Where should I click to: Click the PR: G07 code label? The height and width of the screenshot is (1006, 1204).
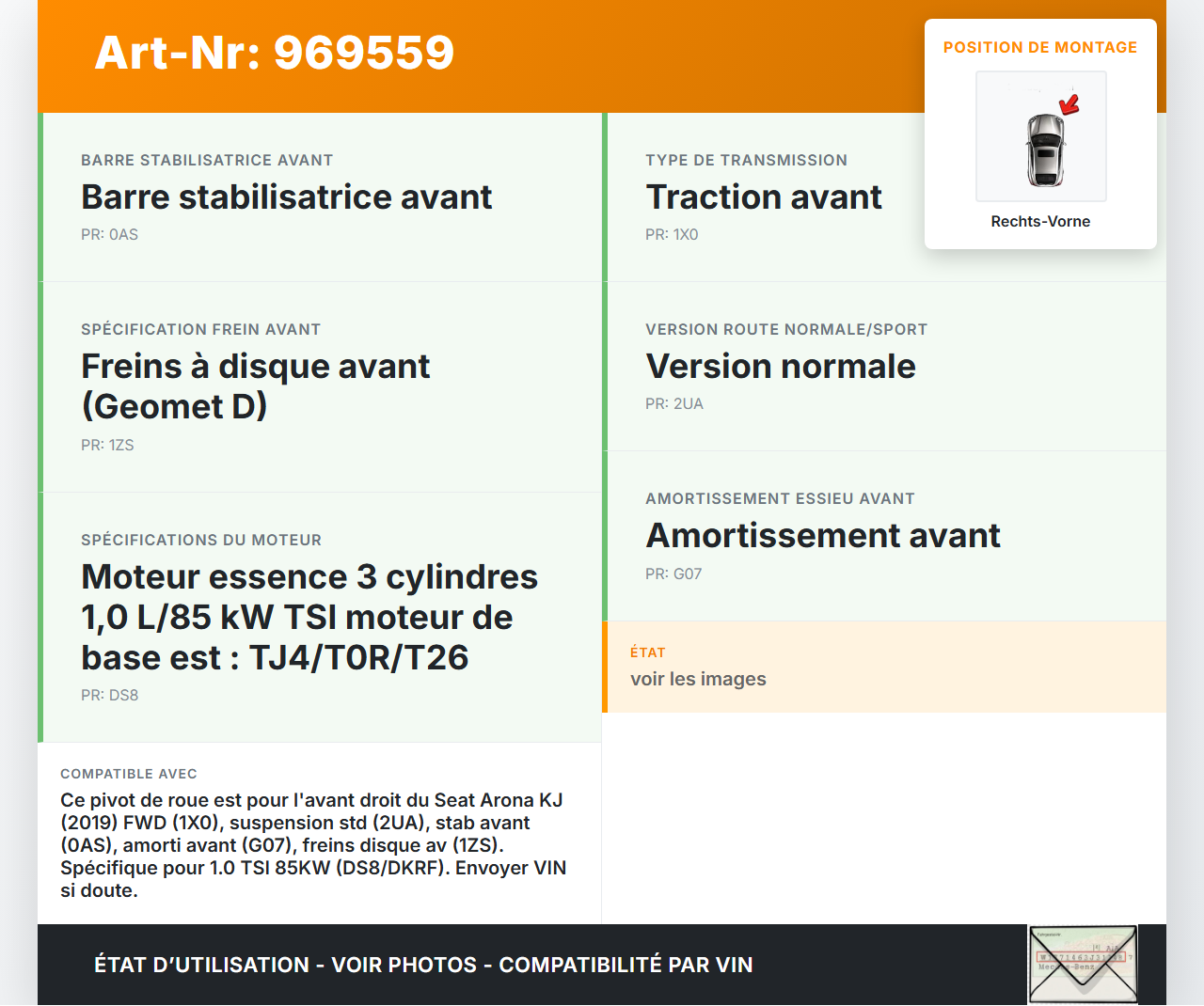pyautogui.click(x=673, y=574)
